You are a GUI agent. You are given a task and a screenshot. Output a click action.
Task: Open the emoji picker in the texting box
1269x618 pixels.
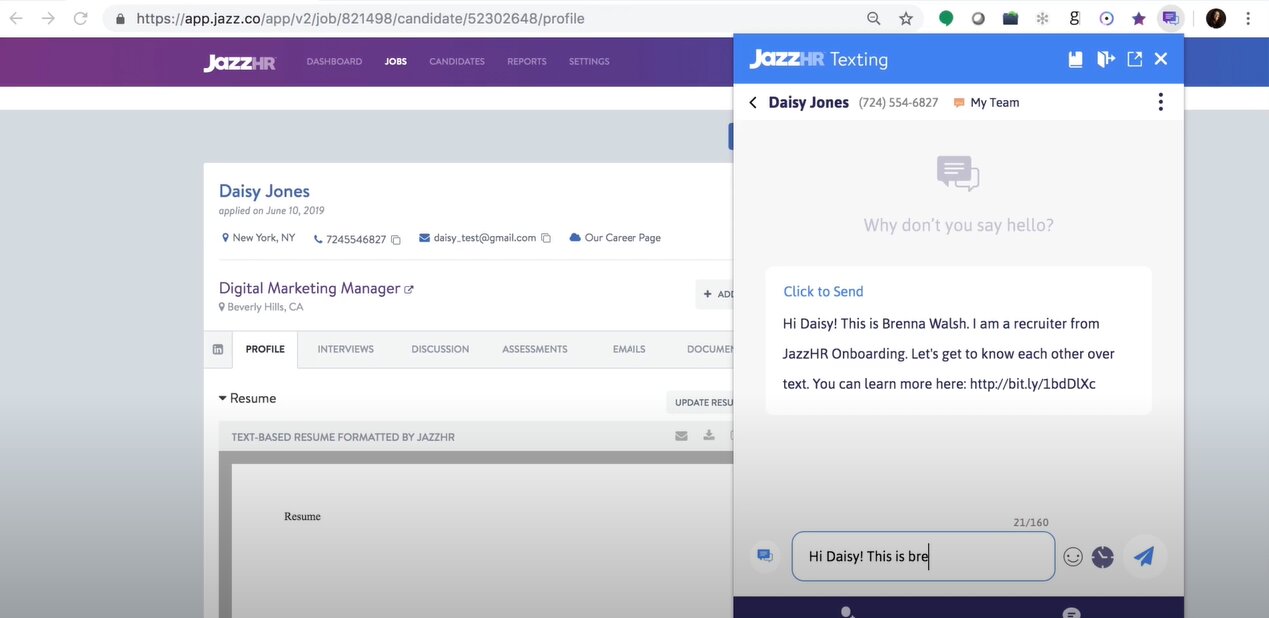[1073, 557]
